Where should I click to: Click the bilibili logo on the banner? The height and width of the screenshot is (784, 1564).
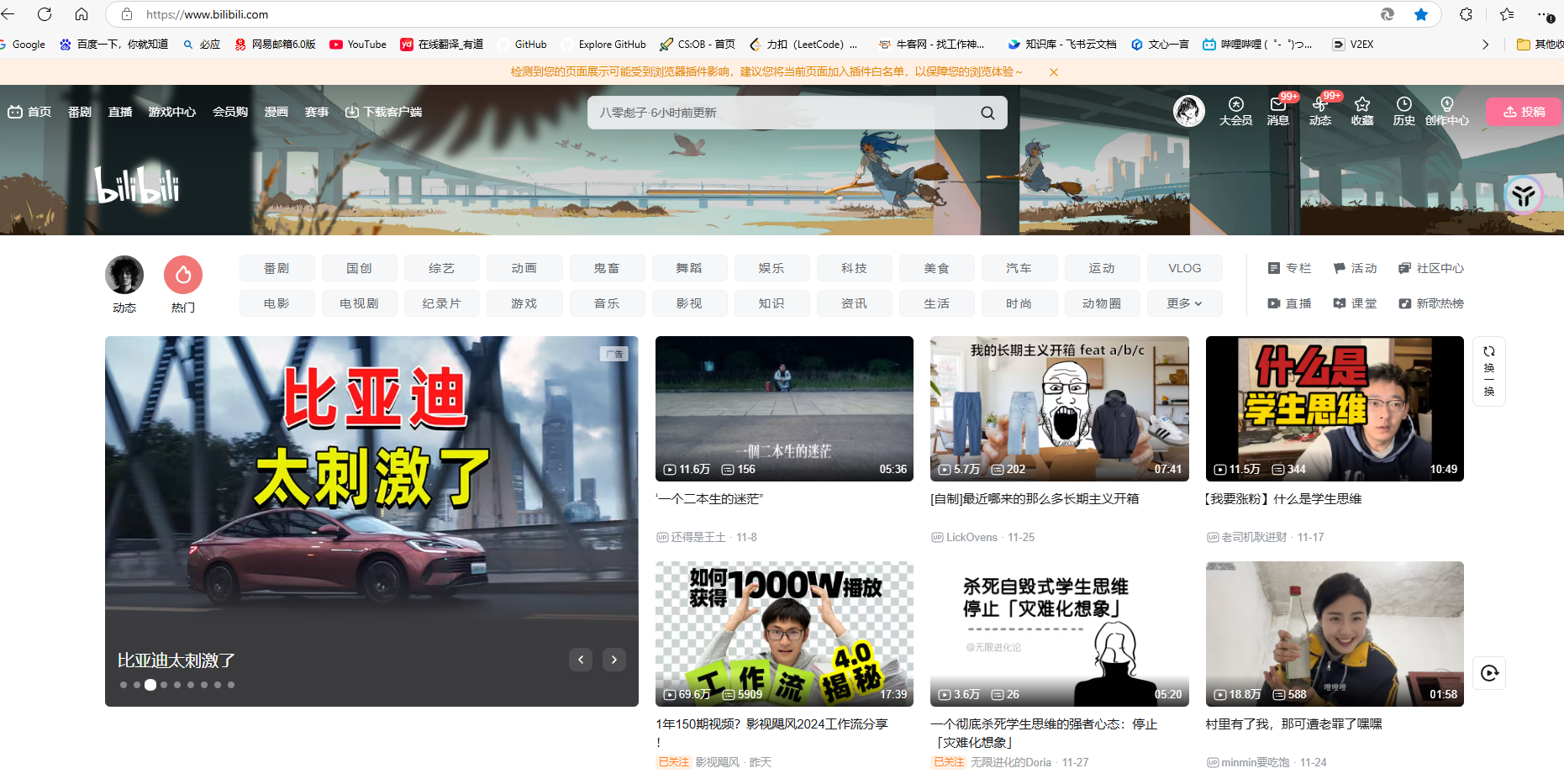(x=137, y=185)
